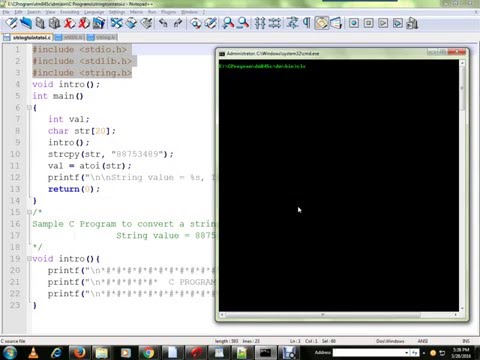This screenshot has height=360, width=480.
Task: Open Firefox from the taskbar
Action: (x=79, y=353)
